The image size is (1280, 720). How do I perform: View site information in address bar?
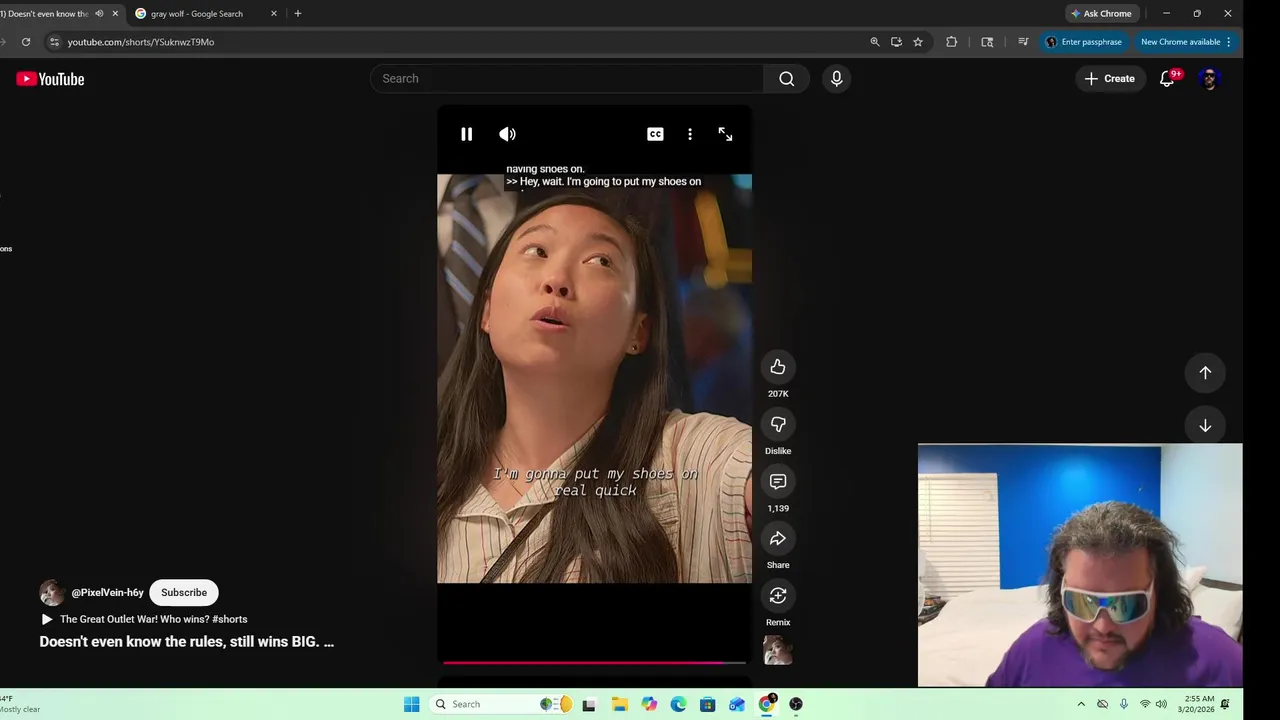55,42
